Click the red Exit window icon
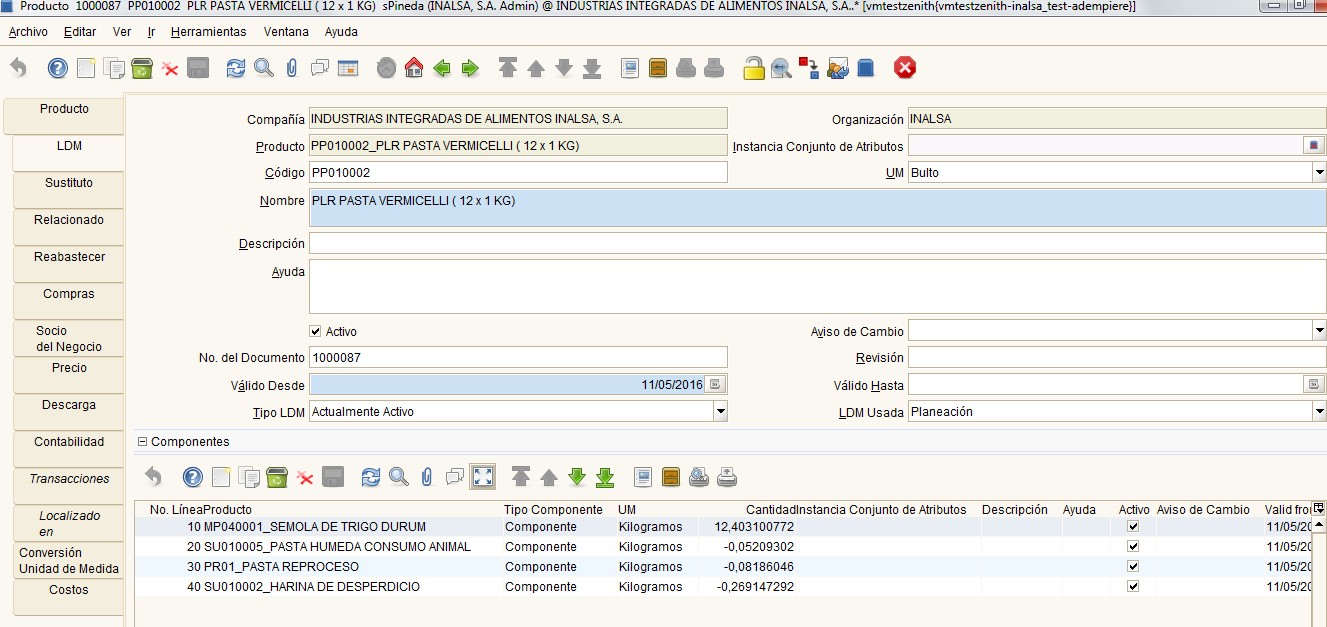The image size is (1327, 627). coord(905,68)
